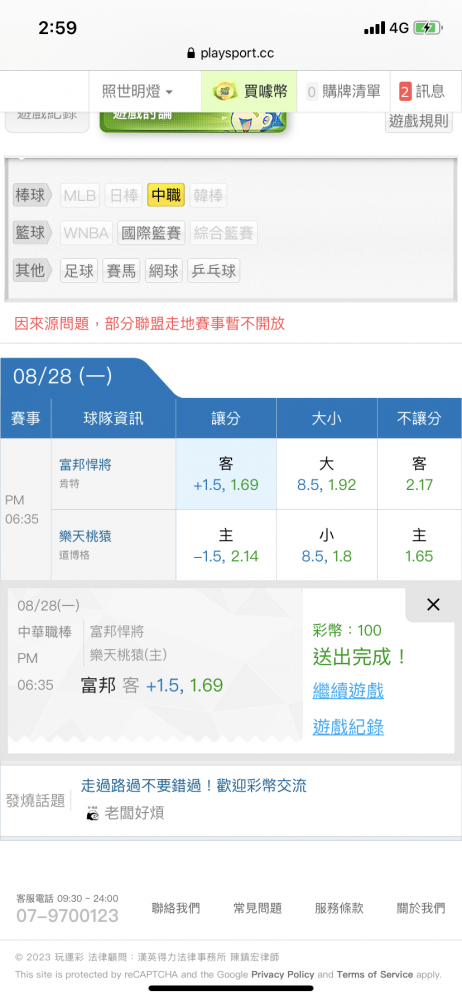Open the 常見問題 footer link
The height and width of the screenshot is (1000, 462).
click(258, 908)
